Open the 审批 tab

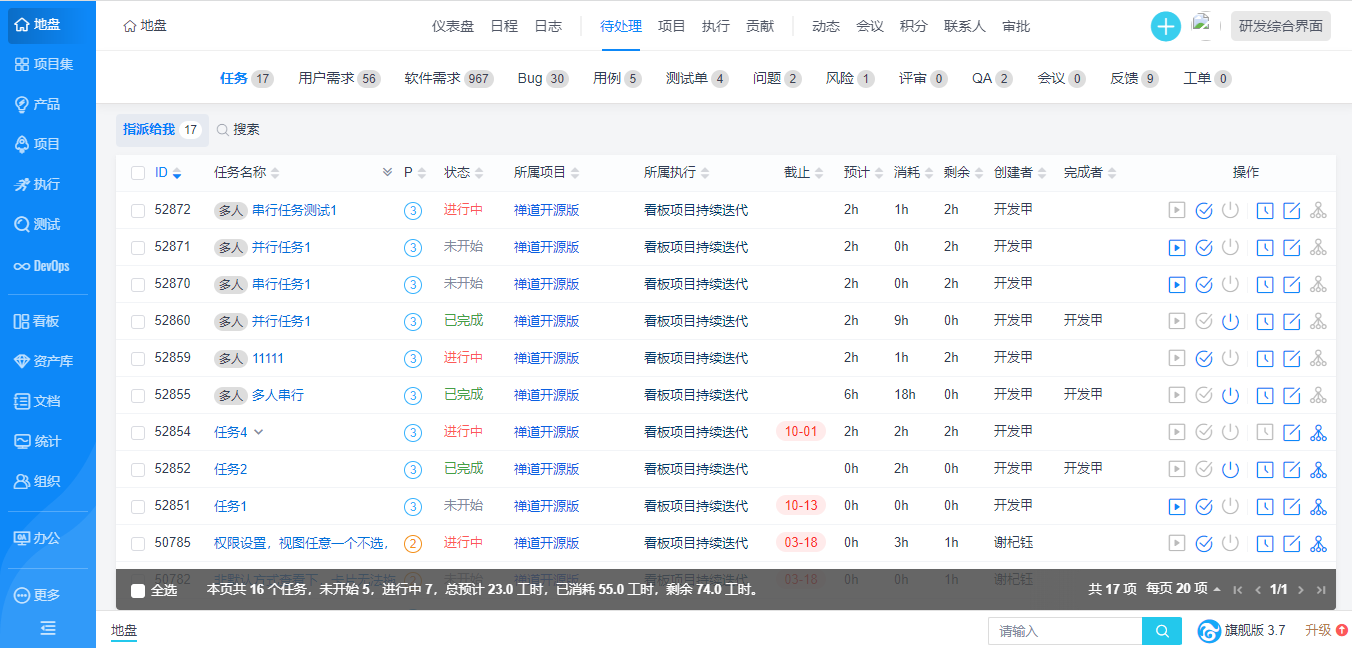click(x=1016, y=26)
